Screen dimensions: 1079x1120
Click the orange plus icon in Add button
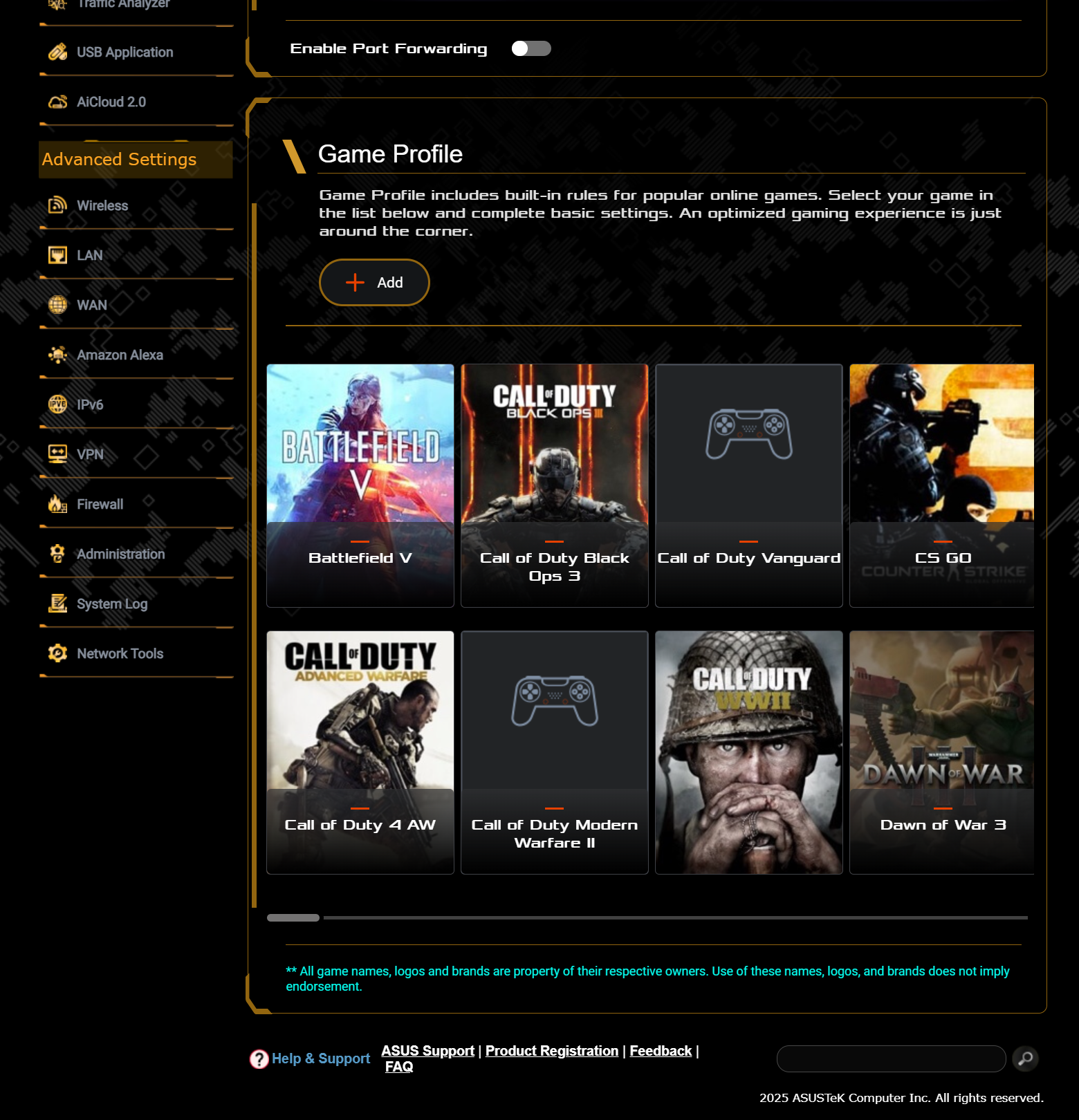click(x=355, y=282)
